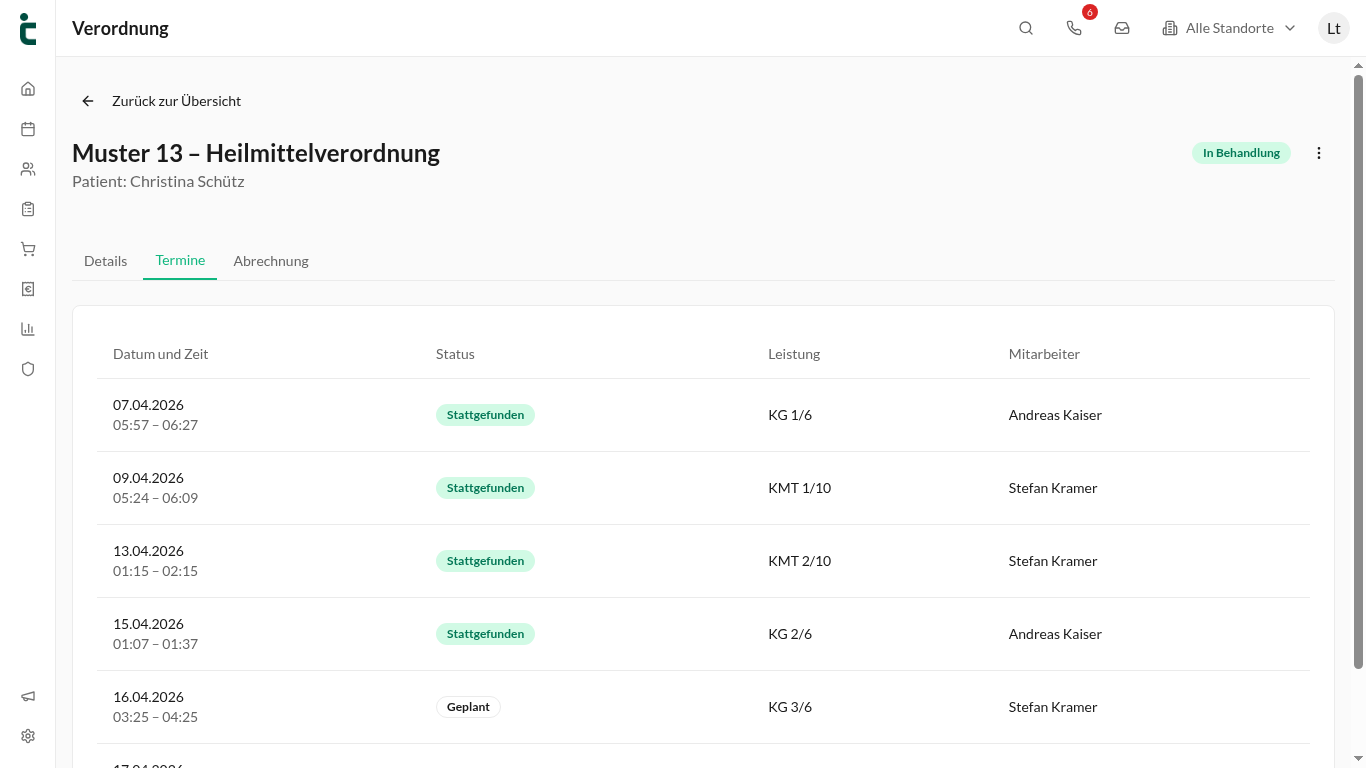Click the back arrow icon
Screen dimensions: 1366x768
(88, 101)
